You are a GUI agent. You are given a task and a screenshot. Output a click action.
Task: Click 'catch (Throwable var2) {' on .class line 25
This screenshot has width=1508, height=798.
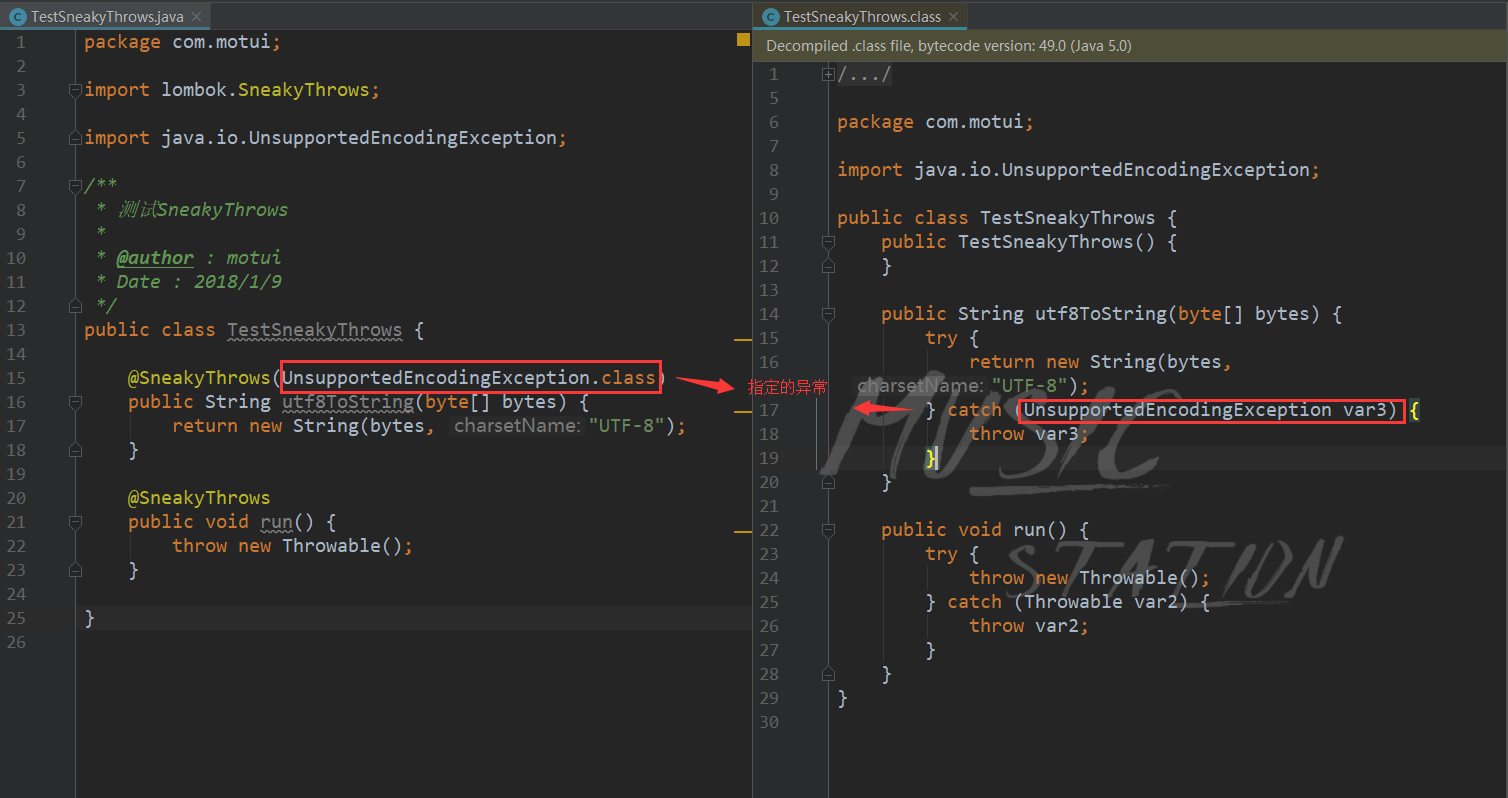click(x=1078, y=602)
